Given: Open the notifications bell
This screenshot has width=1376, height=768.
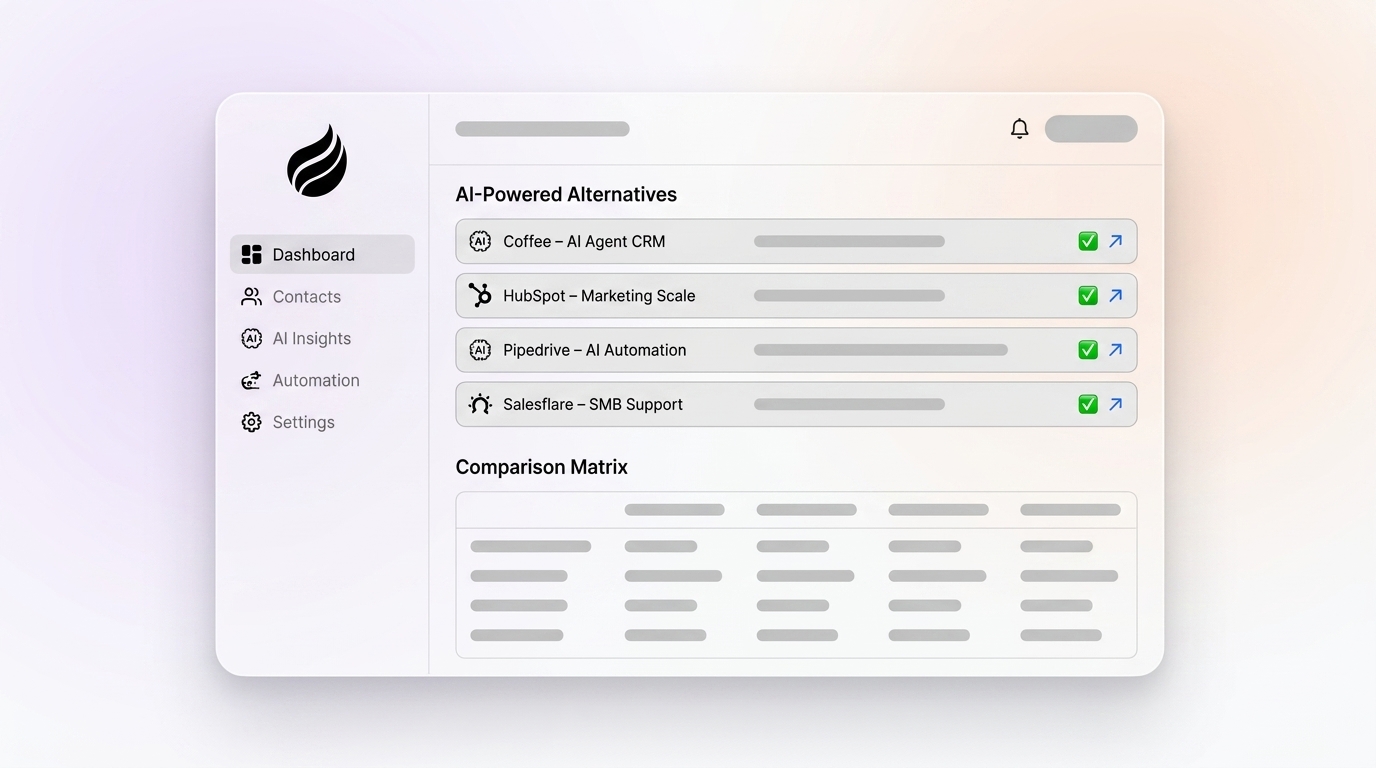Looking at the screenshot, I should (x=1019, y=129).
